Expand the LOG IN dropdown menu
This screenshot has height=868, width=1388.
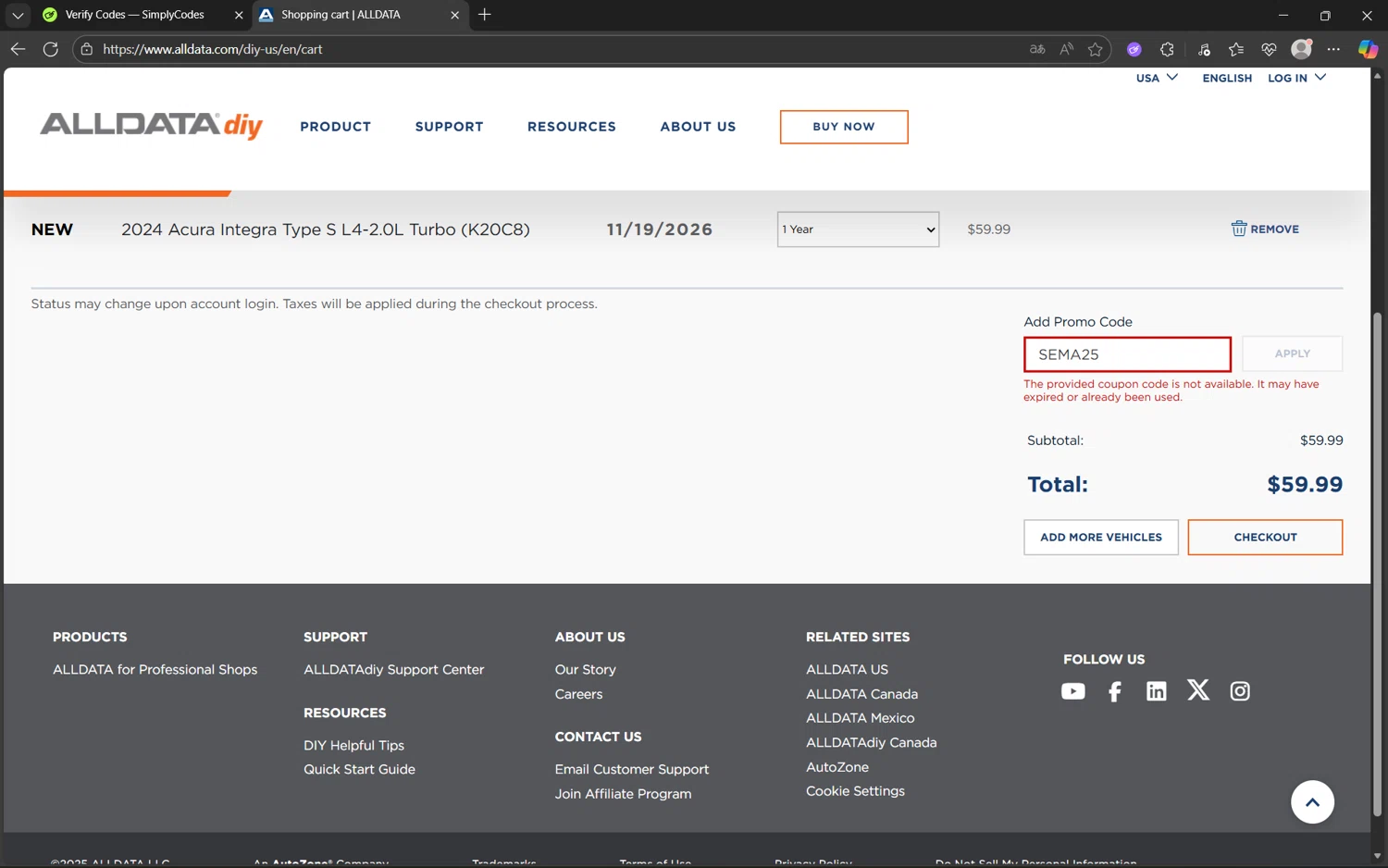point(1296,78)
